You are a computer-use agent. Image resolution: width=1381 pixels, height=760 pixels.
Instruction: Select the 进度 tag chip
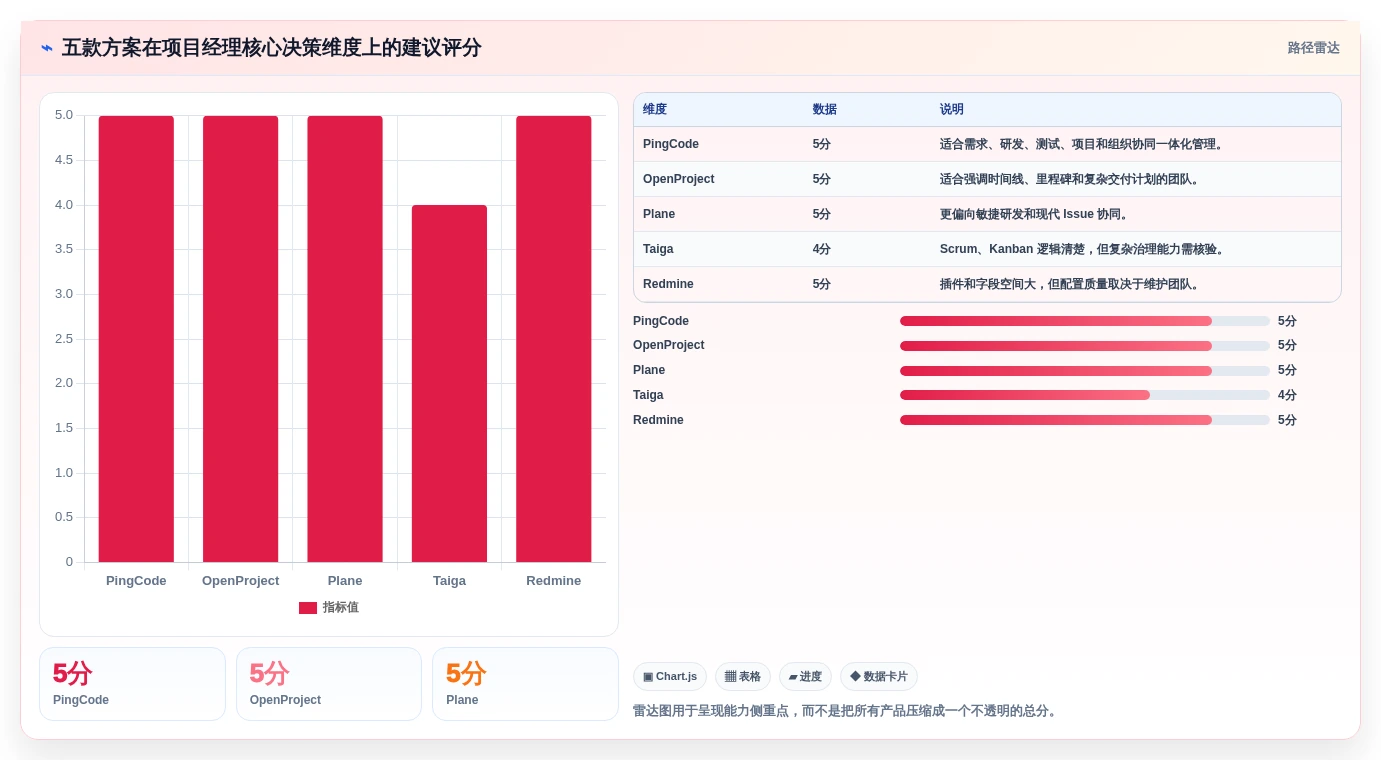click(805, 677)
